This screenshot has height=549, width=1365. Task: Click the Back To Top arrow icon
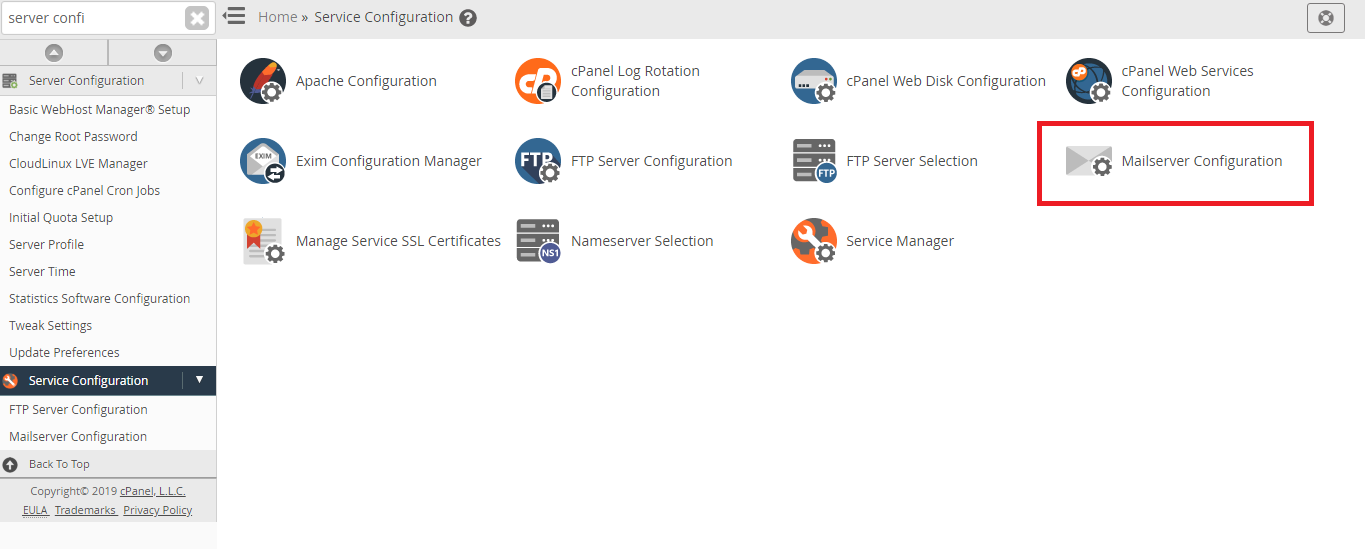tap(10, 464)
